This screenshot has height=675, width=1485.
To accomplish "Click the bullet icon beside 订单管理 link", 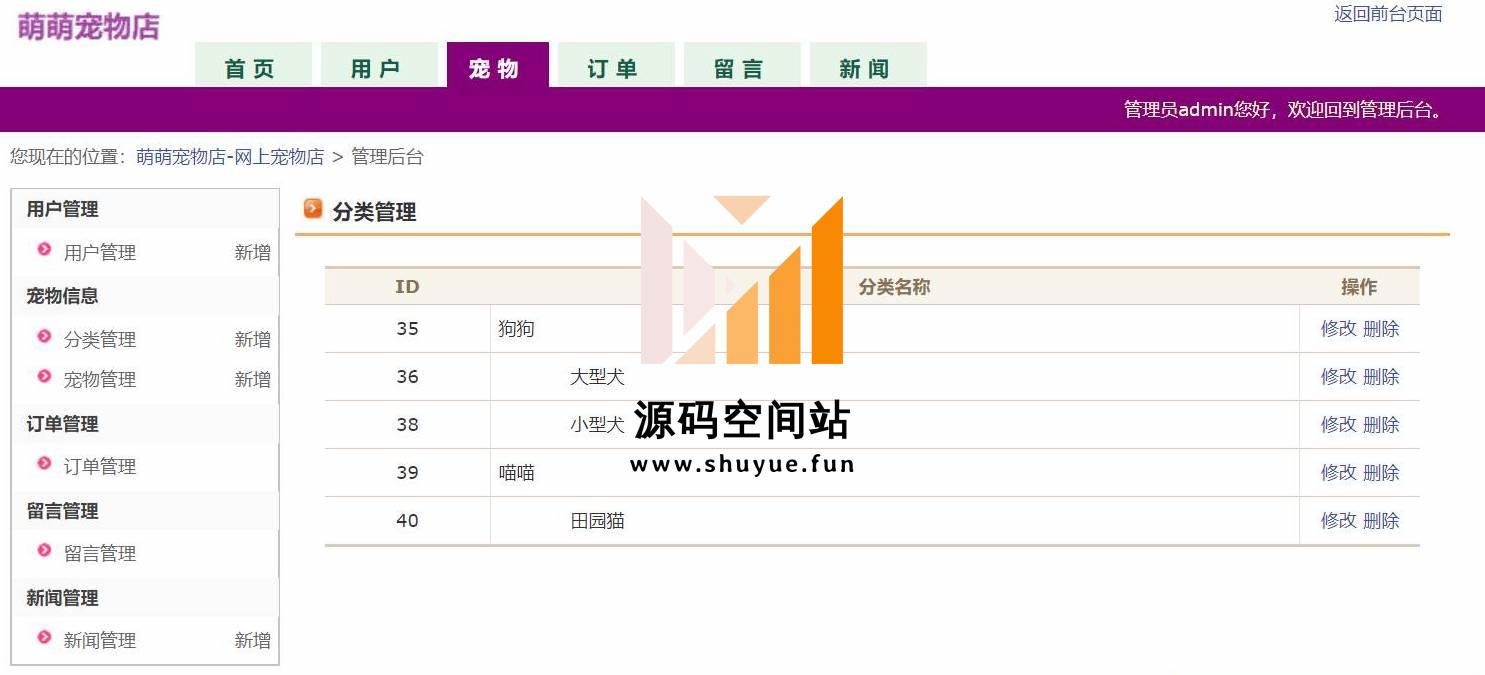I will [x=44, y=464].
